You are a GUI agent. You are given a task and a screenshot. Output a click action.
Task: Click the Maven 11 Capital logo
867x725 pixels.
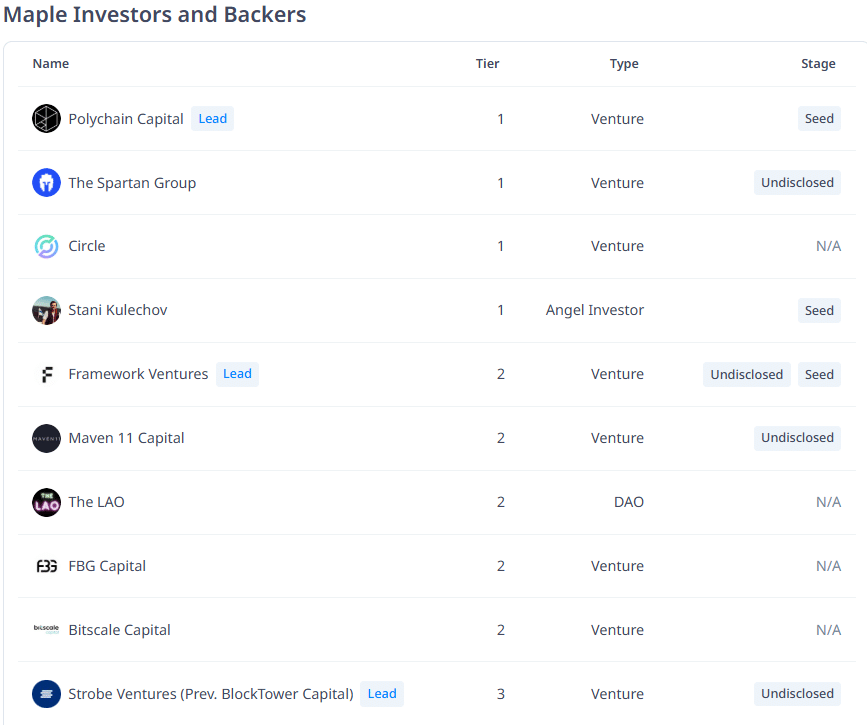point(46,439)
